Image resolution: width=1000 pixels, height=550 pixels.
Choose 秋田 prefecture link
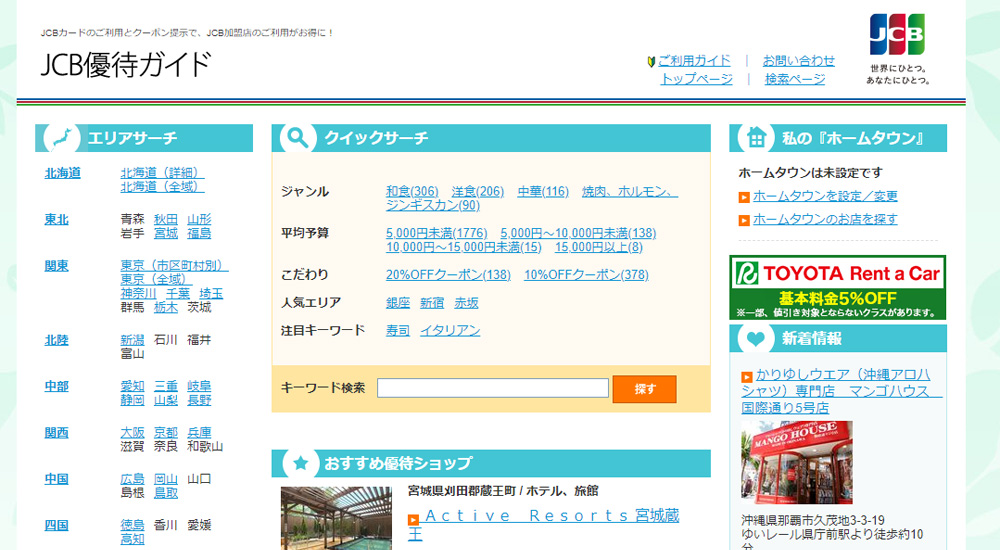pos(166,219)
